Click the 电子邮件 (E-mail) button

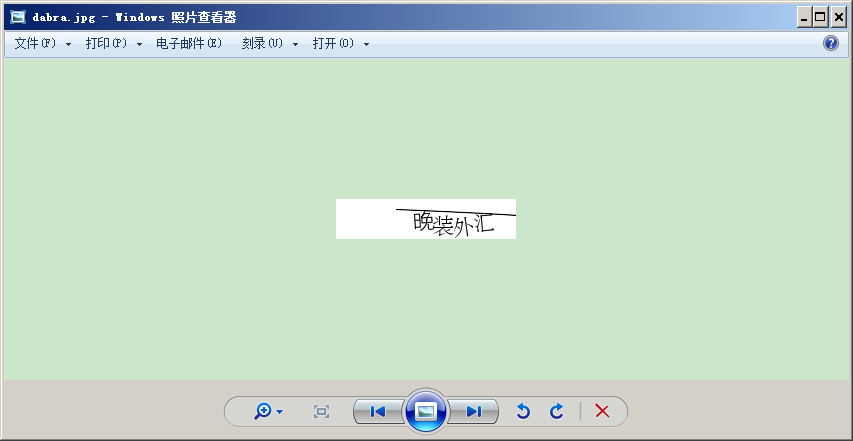tap(188, 44)
